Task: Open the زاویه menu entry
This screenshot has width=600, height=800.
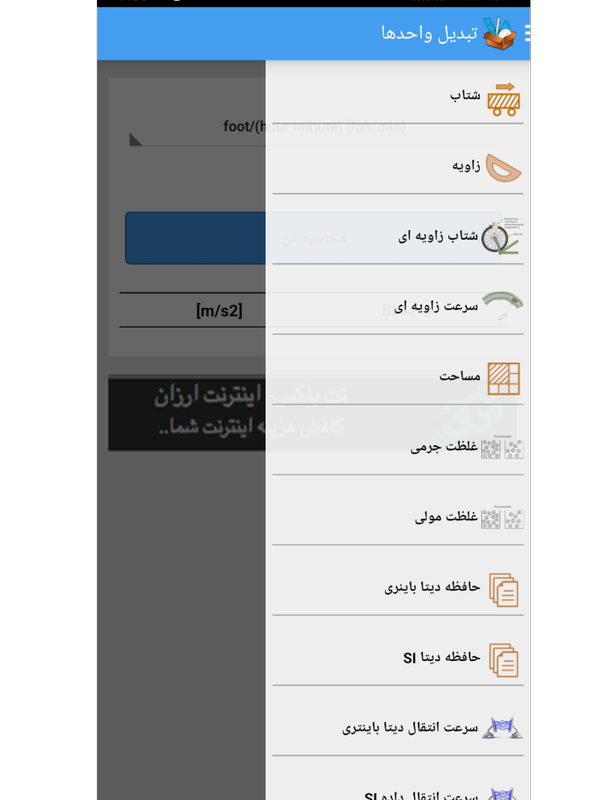Action: 463,166
